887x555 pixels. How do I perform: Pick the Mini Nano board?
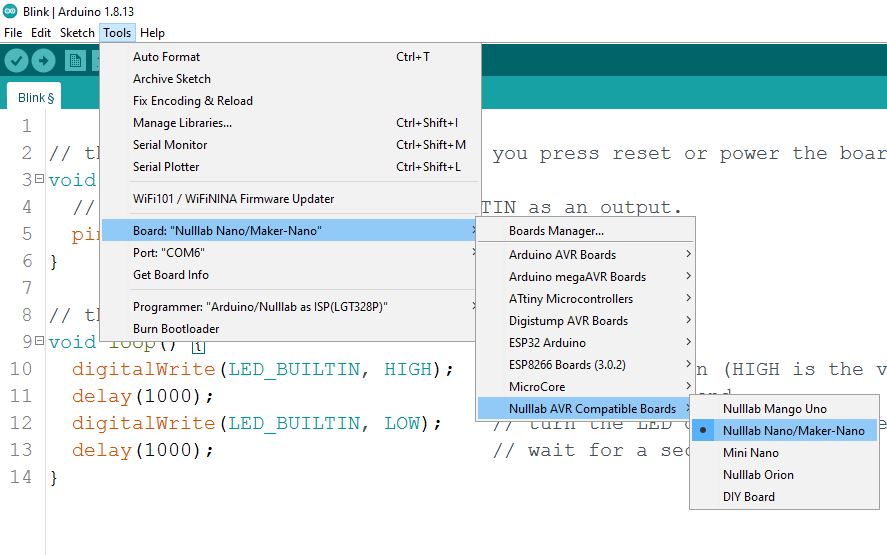tap(750, 452)
